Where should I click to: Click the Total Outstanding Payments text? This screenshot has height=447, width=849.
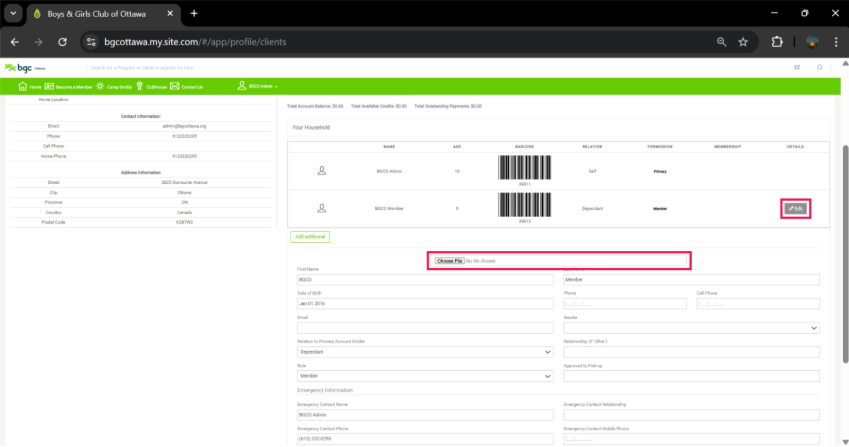pos(448,106)
